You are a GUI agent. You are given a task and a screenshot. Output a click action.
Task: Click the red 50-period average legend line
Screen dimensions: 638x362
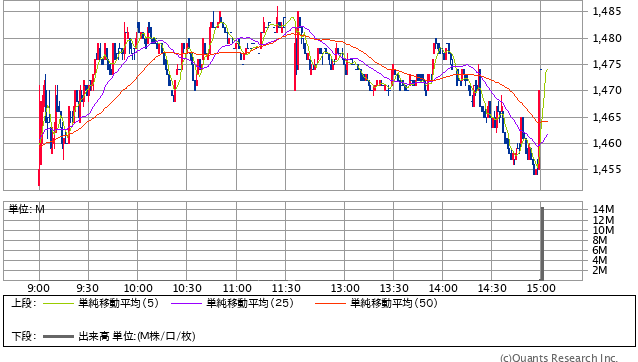pyautogui.click(x=330, y=303)
